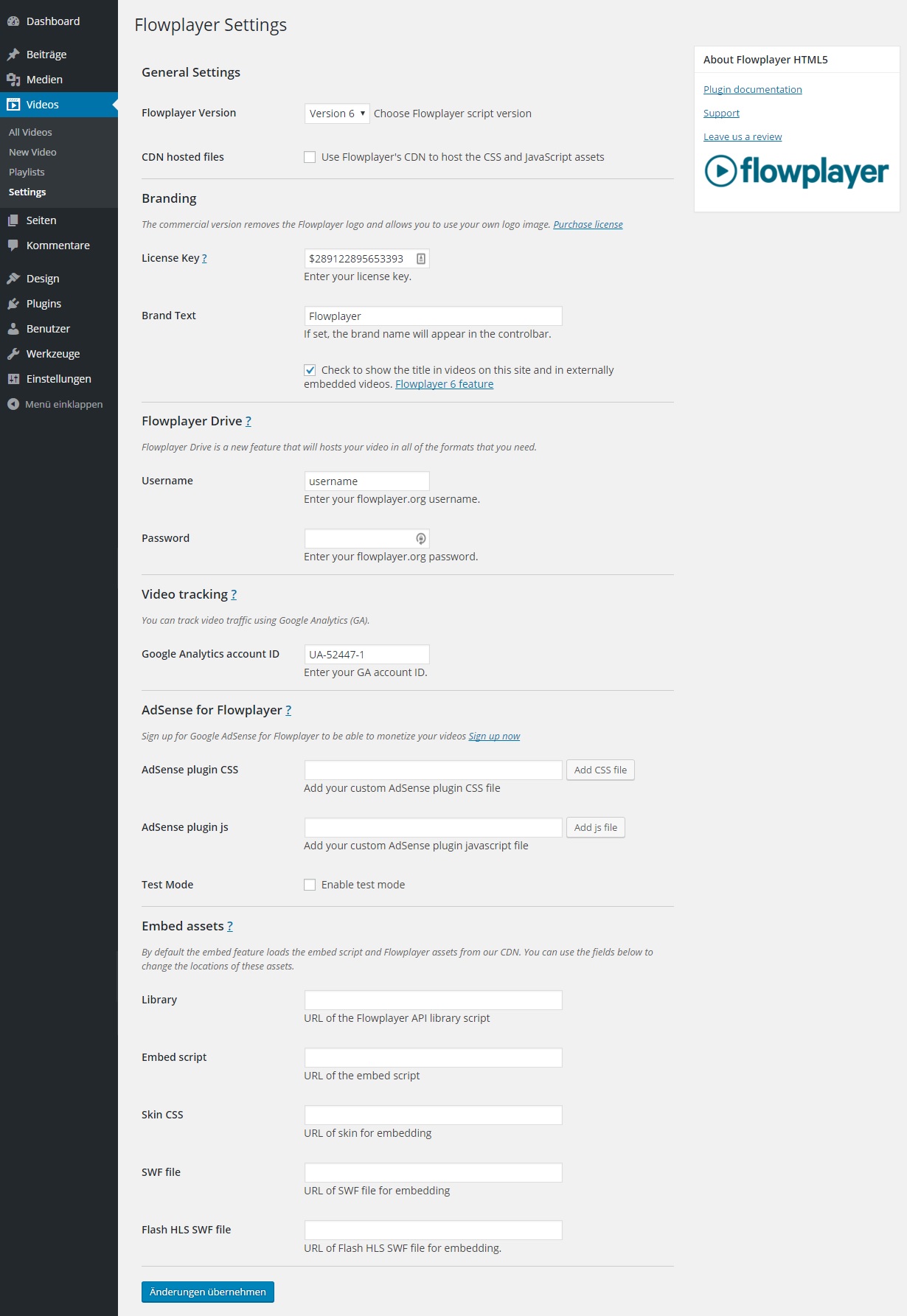This screenshot has width=907, height=1316.
Task: Open Einstellungen menu item
Action: coord(59,379)
